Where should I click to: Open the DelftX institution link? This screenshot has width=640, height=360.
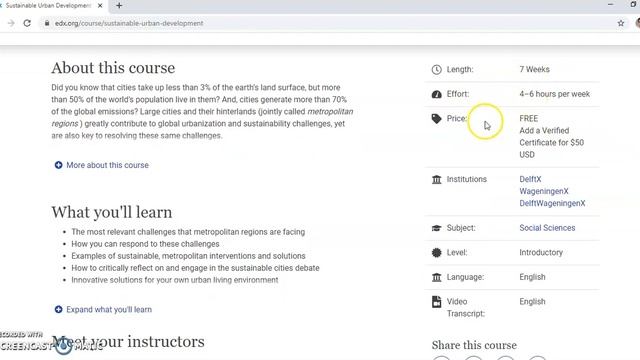pos(530,179)
